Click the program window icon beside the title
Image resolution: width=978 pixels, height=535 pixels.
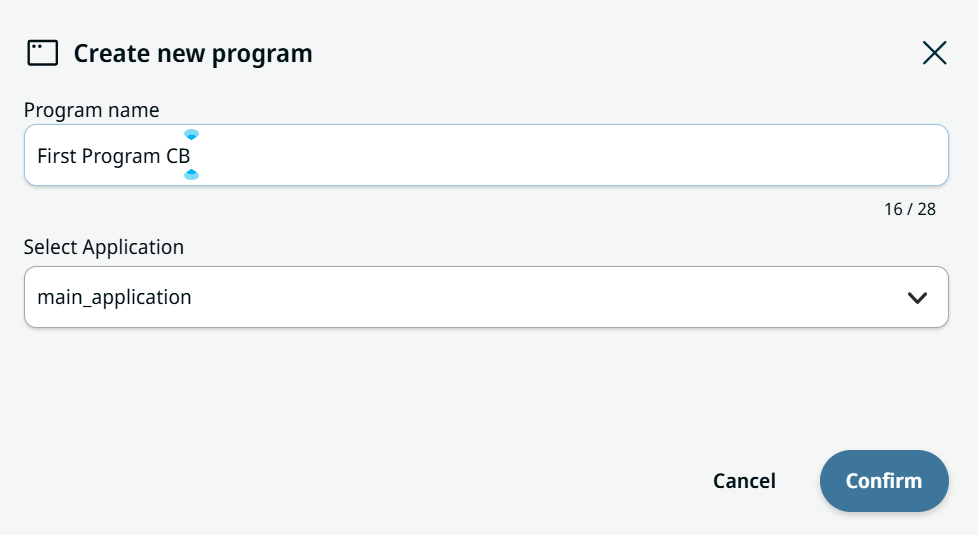[42, 53]
